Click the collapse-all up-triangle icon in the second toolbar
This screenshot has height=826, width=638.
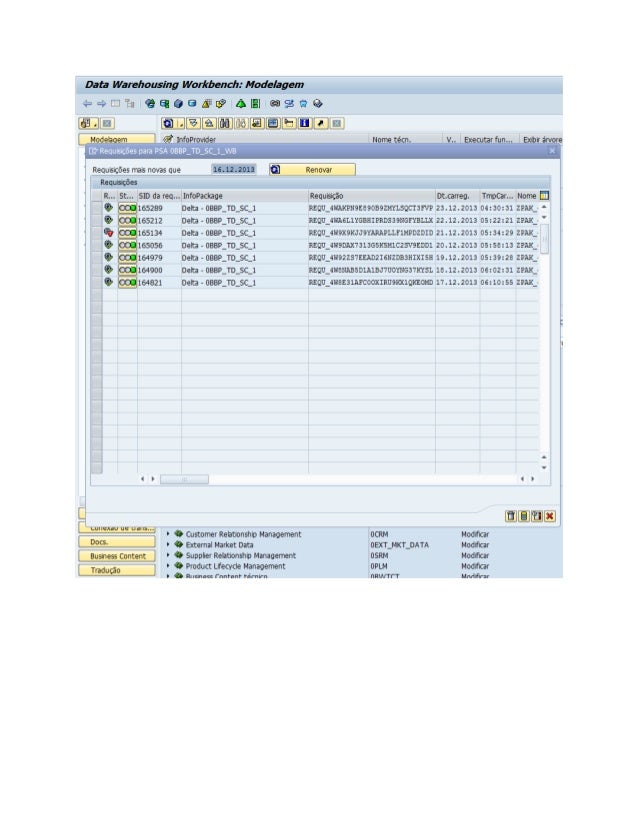[209, 123]
